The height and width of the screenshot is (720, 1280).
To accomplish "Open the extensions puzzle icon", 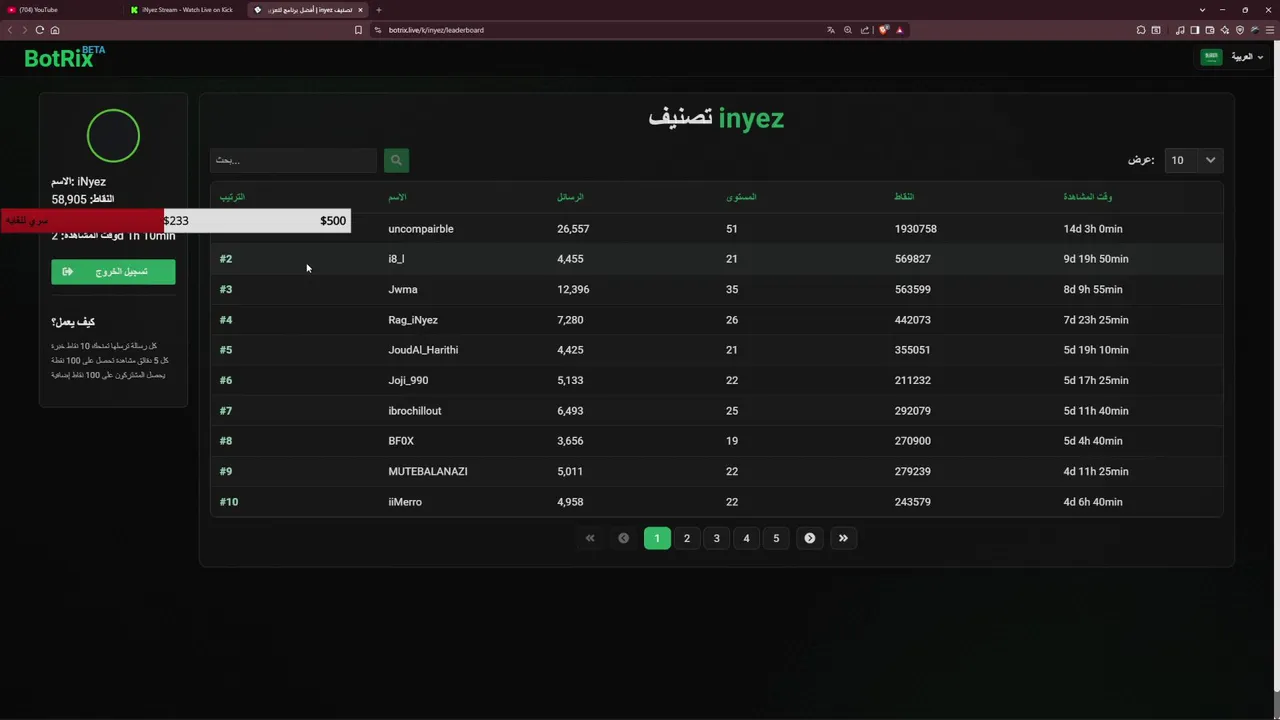I will (x=1141, y=30).
